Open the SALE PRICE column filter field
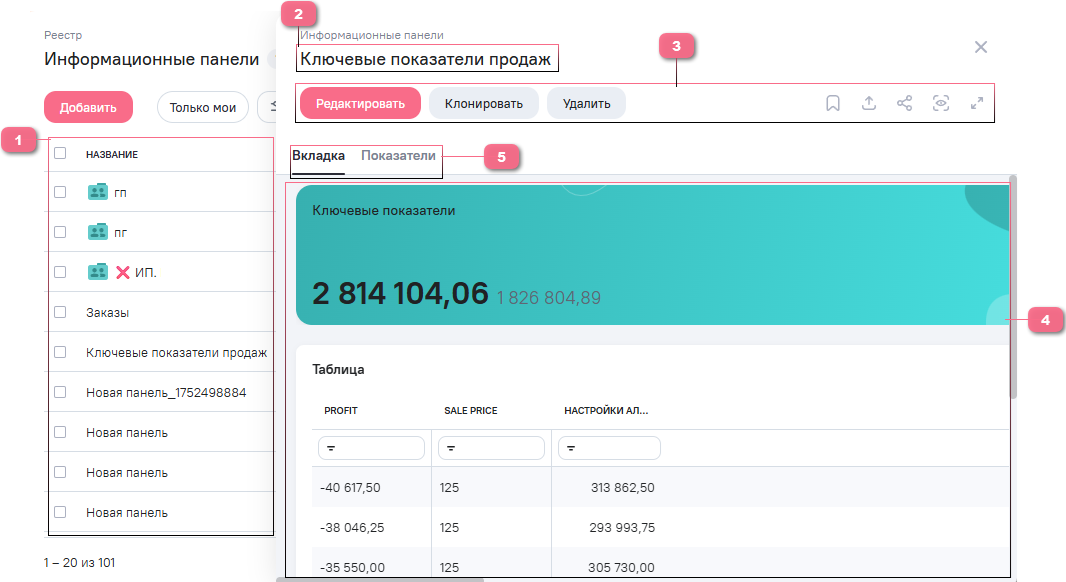This screenshot has width=1066, height=582. [491, 448]
